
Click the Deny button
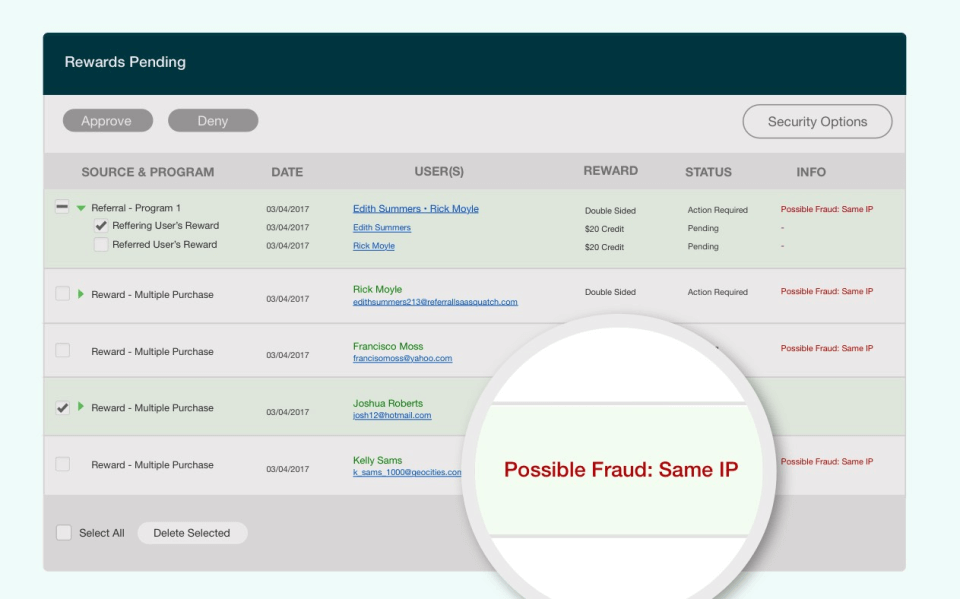point(213,121)
